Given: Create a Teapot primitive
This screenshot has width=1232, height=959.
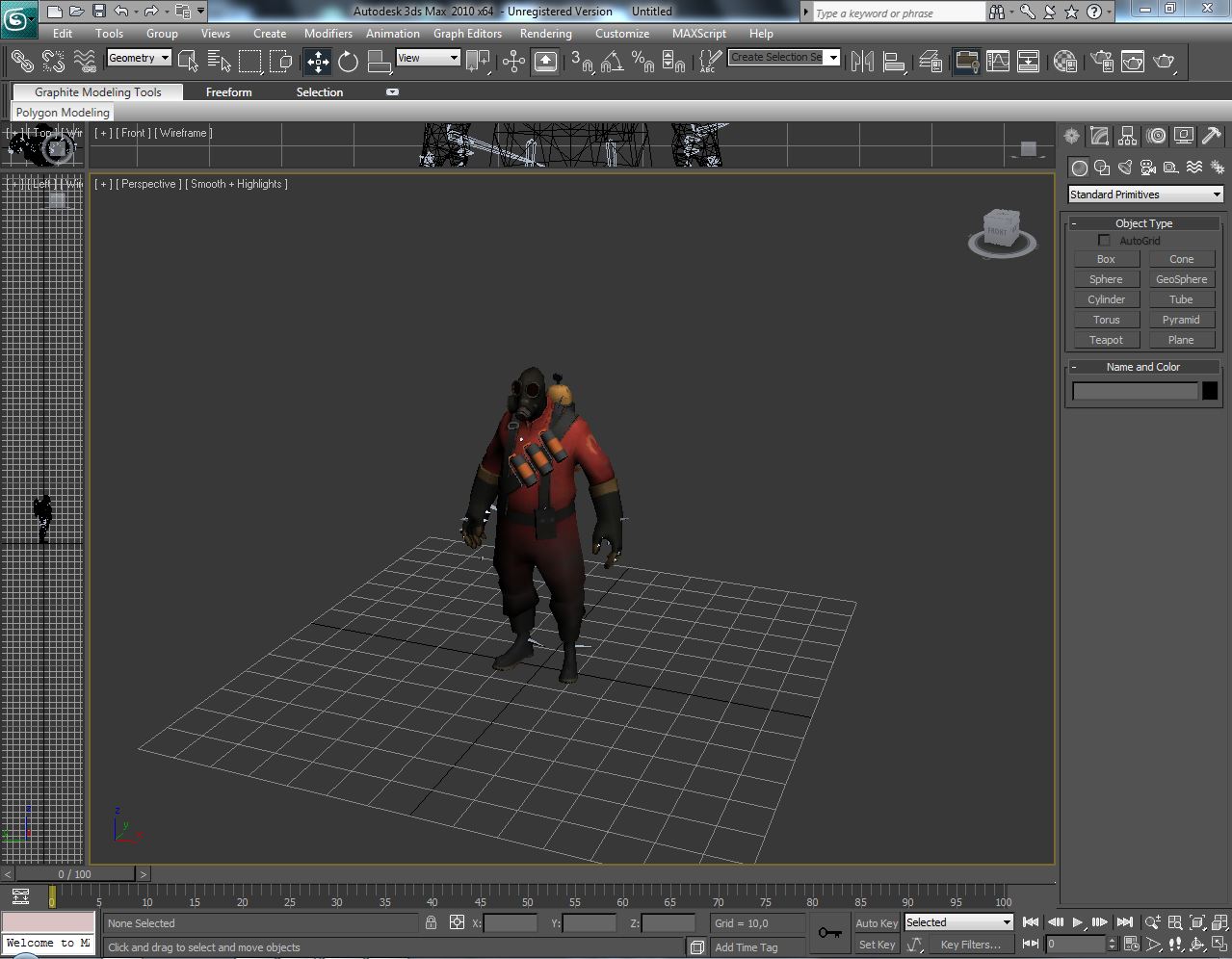Looking at the screenshot, I should click(1106, 340).
